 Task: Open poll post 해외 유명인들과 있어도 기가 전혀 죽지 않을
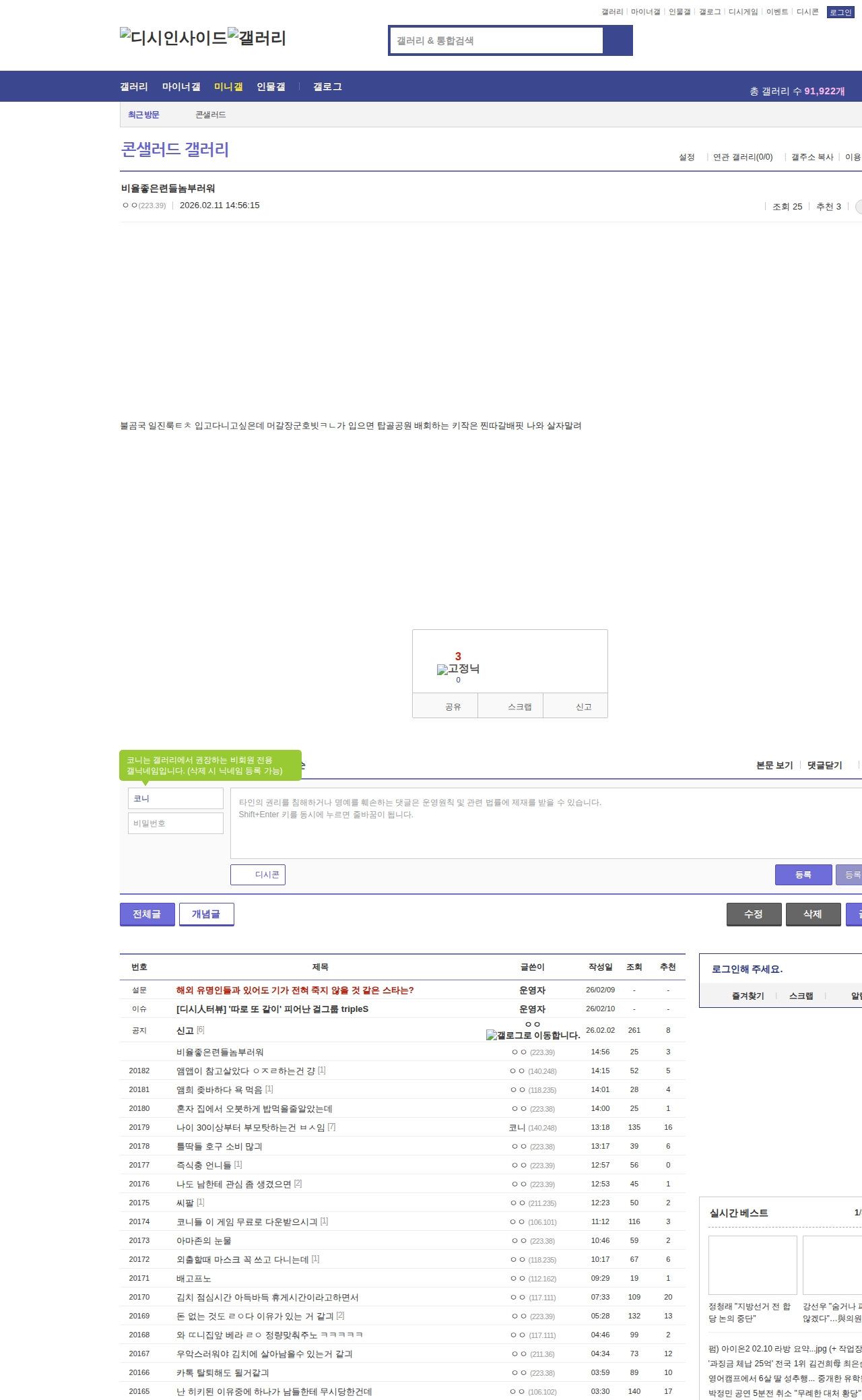pos(295,990)
